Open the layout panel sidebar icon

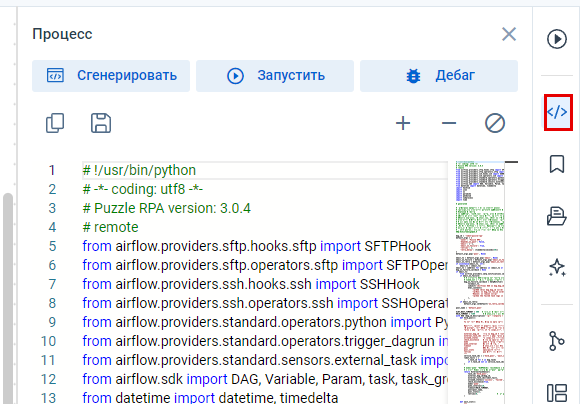coord(557,393)
